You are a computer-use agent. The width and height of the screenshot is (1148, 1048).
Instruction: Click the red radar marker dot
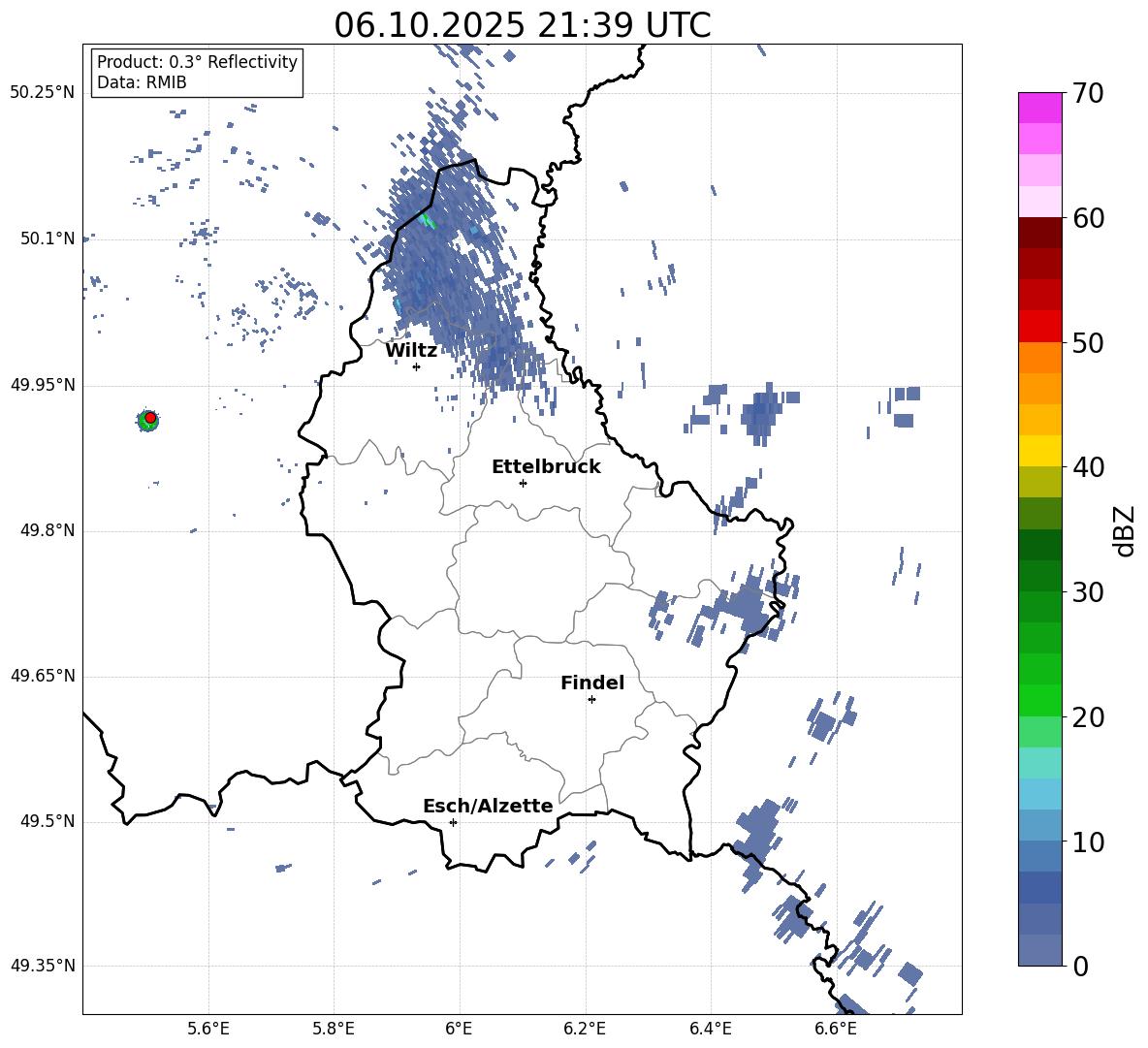point(150,418)
